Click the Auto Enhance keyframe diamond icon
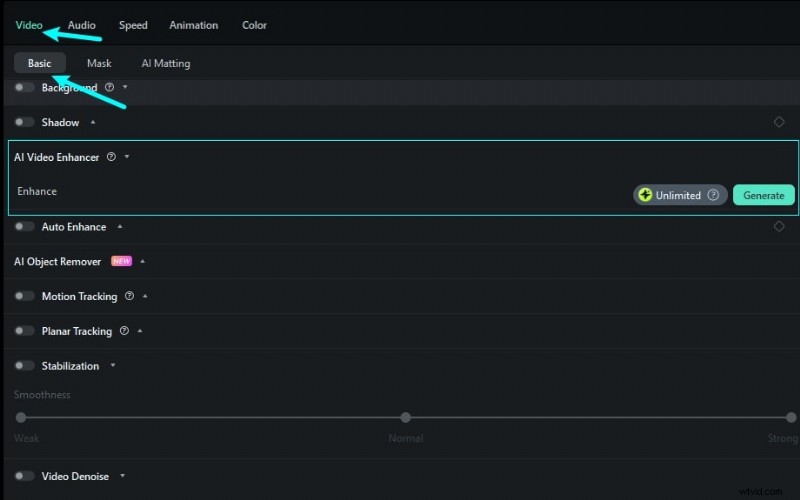The height and width of the screenshot is (500, 800). click(x=779, y=227)
